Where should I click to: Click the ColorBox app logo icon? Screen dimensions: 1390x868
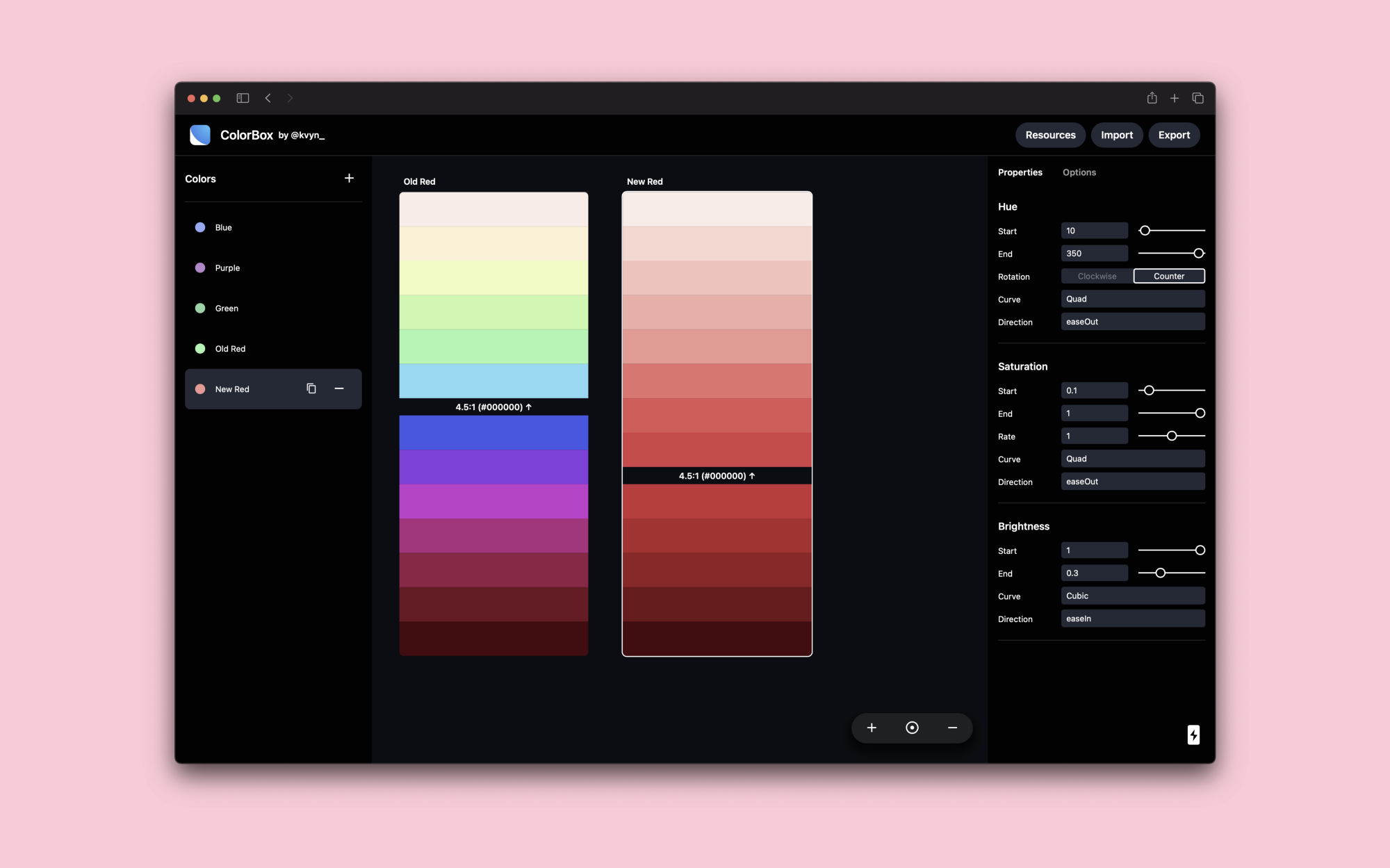pos(200,135)
